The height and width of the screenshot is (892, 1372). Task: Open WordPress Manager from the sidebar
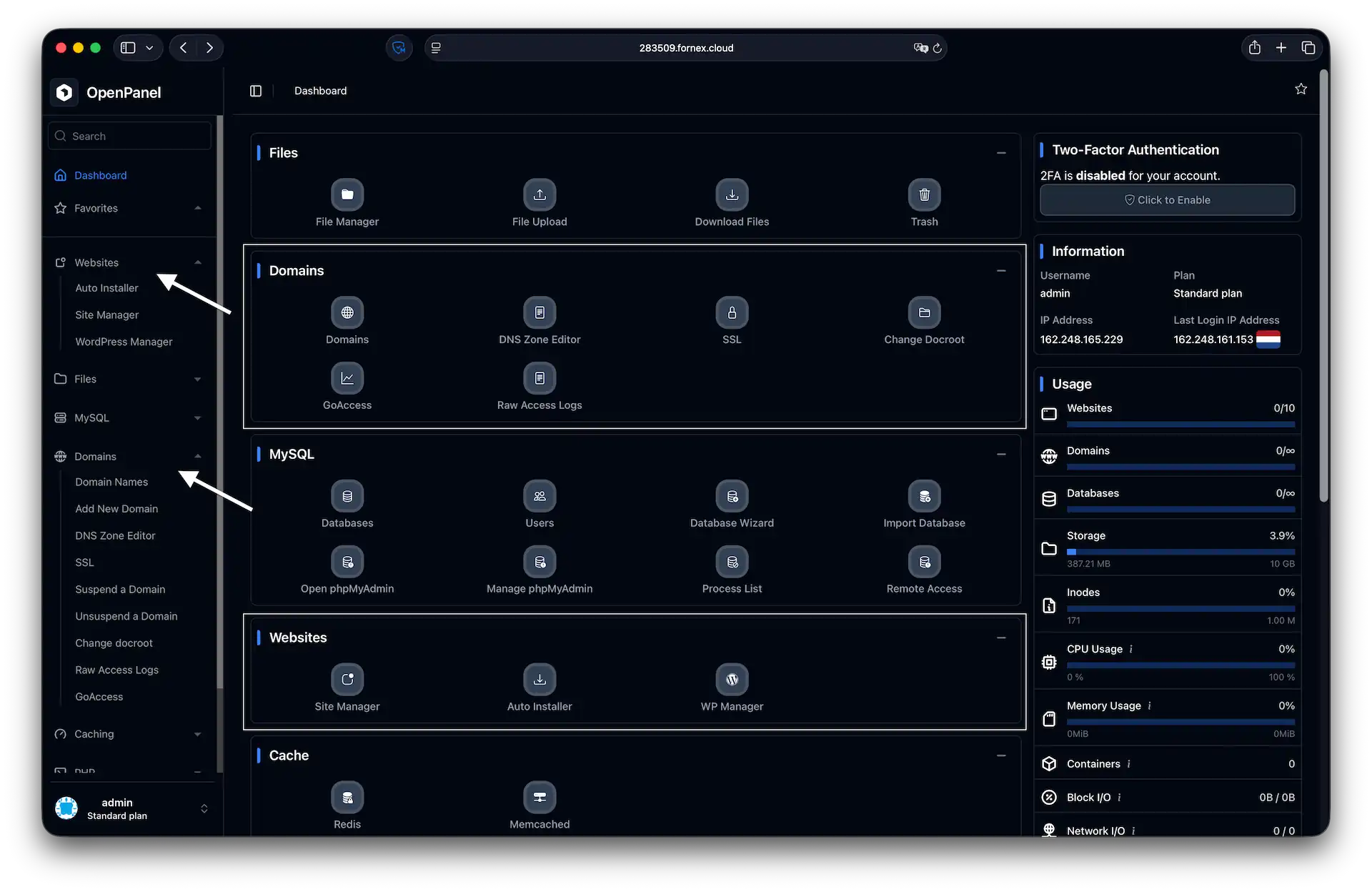point(124,342)
